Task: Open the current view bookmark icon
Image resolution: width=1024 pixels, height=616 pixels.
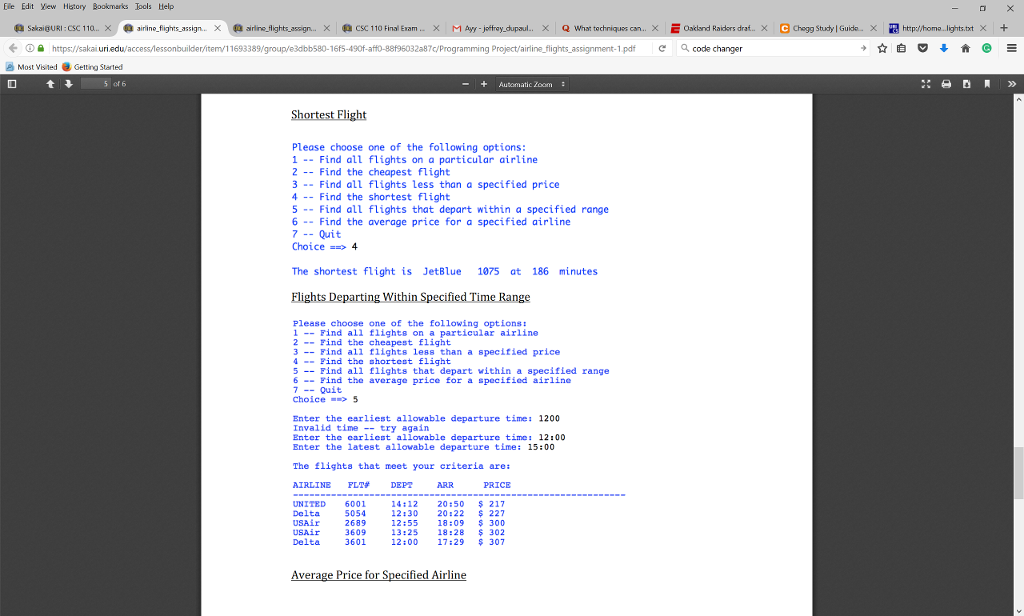Action: (987, 84)
